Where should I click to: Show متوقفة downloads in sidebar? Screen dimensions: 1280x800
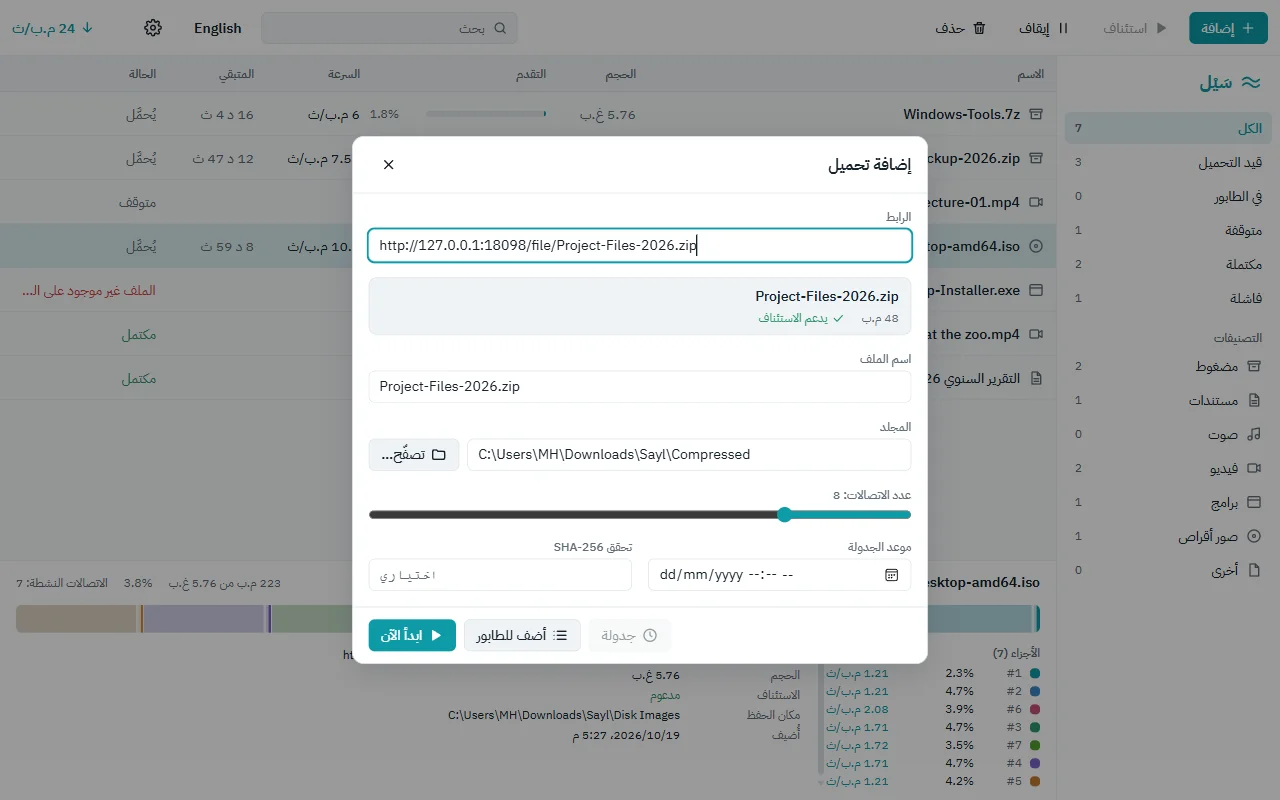[1168, 230]
